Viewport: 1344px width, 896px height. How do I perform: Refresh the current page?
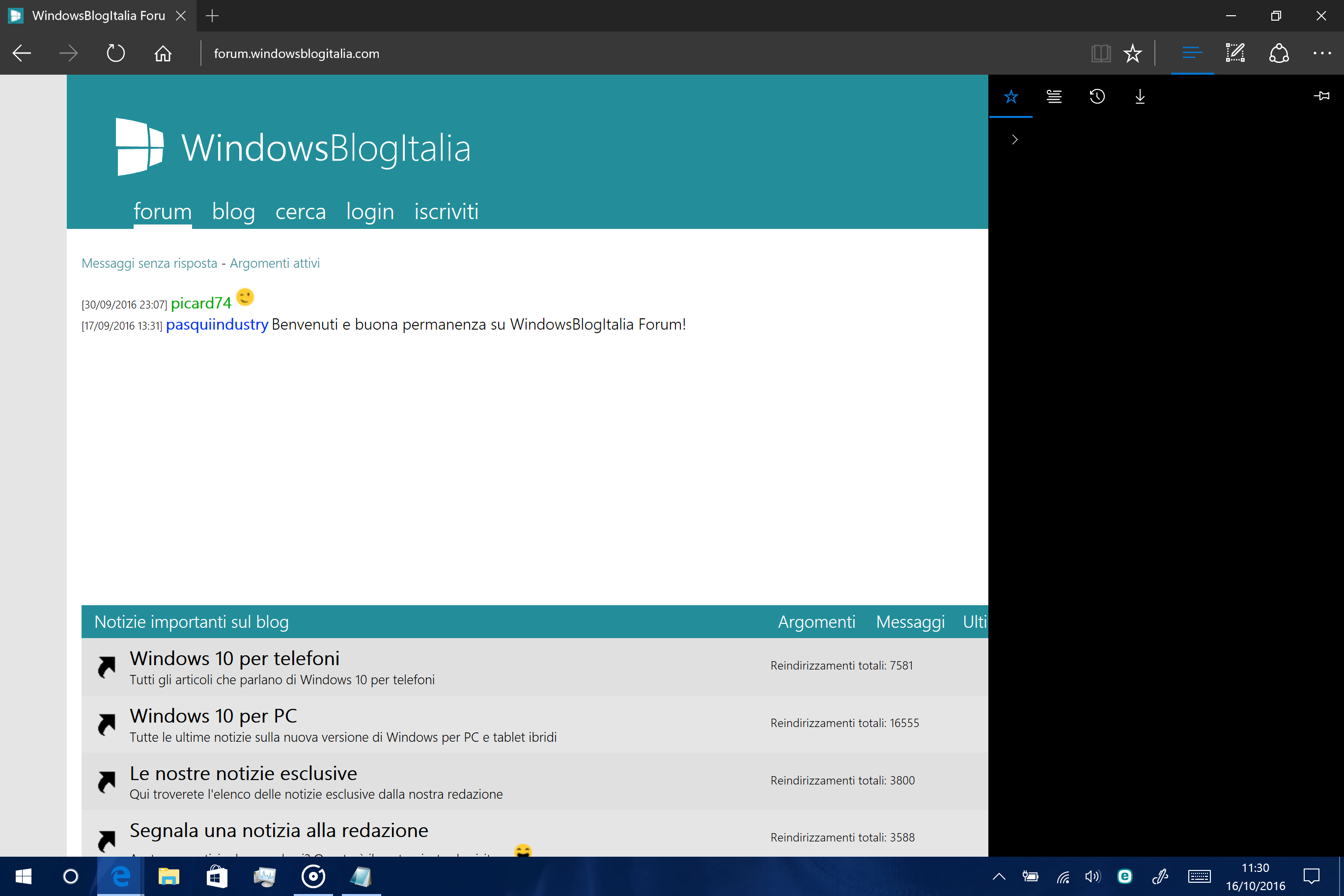tap(115, 53)
